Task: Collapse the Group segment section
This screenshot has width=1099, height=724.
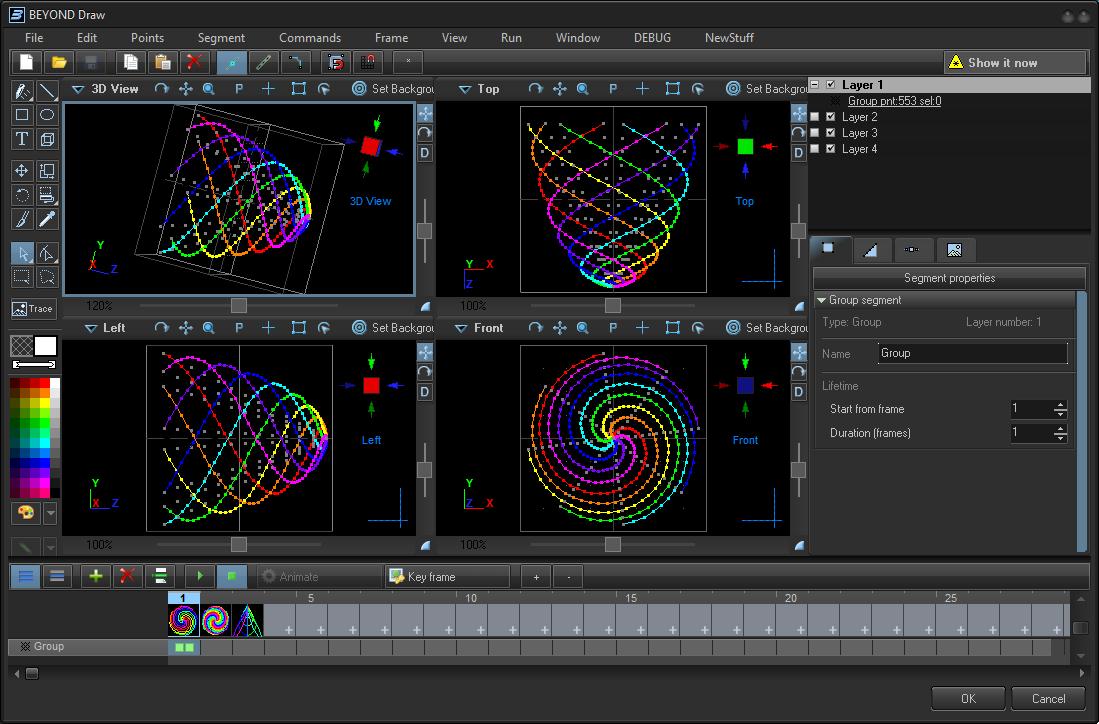Action: pyautogui.click(x=821, y=300)
